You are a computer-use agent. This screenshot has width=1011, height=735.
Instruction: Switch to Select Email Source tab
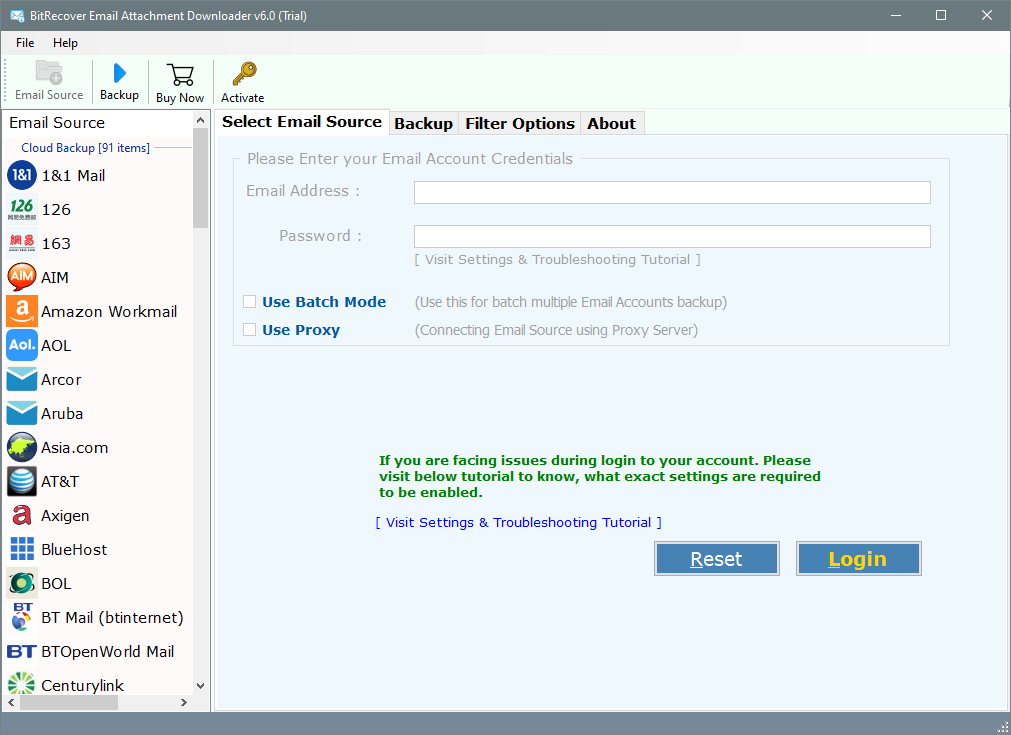[302, 122]
